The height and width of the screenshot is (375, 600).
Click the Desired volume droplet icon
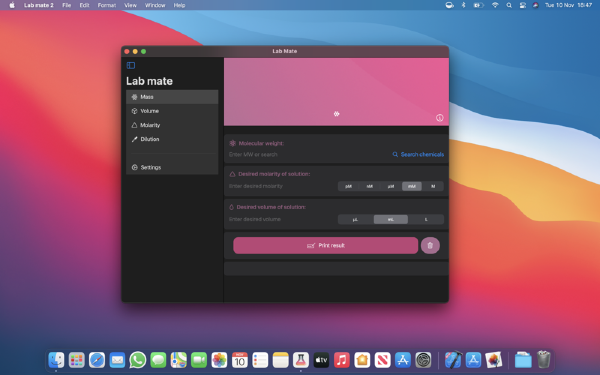(x=231, y=207)
